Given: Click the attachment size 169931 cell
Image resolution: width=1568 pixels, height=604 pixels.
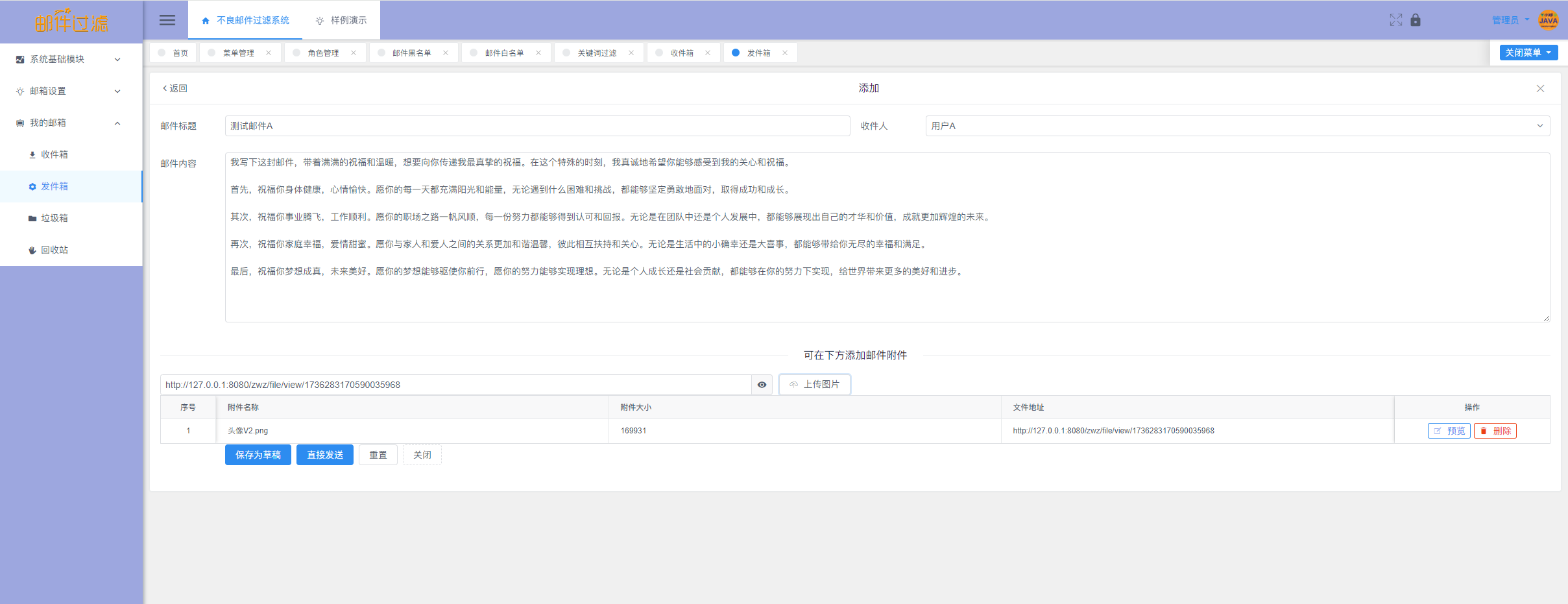Looking at the screenshot, I should pos(804,431).
